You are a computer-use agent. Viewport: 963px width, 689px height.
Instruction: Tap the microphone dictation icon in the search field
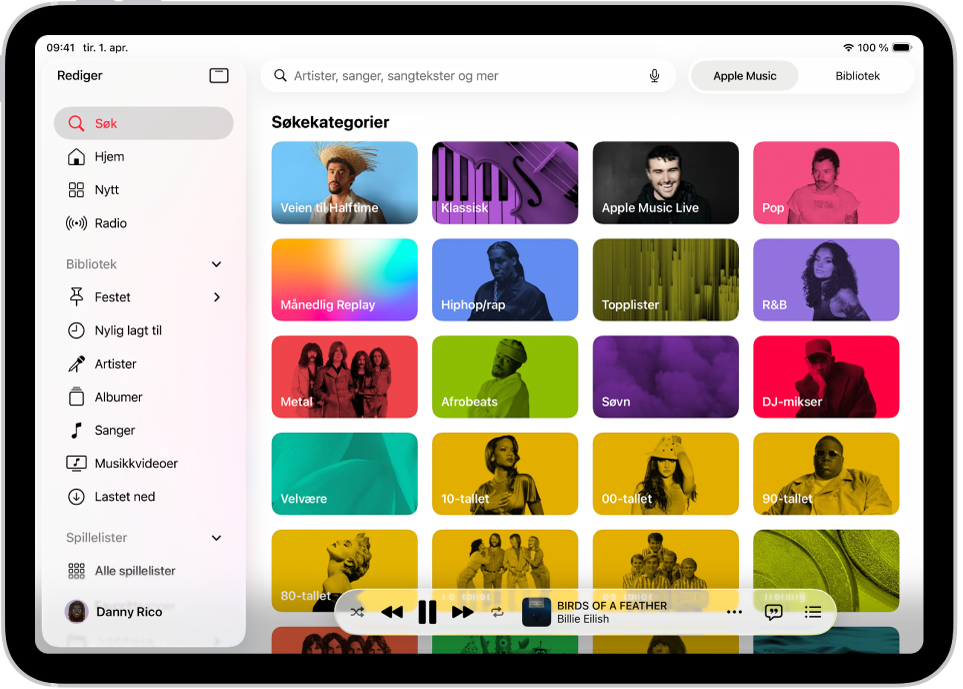pos(655,76)
